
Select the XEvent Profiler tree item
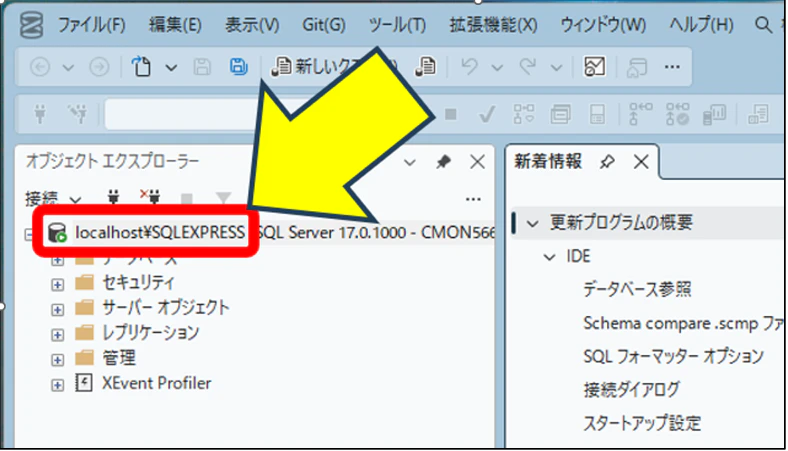click(156, 383)
